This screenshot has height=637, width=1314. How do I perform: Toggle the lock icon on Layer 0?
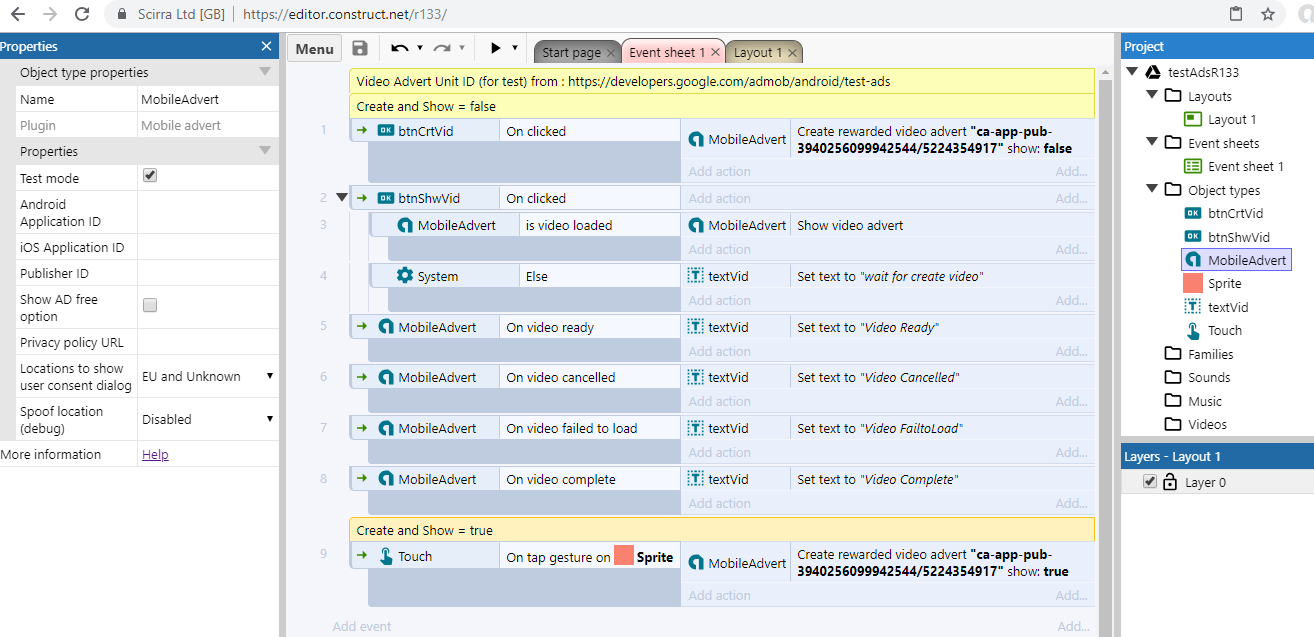1170,481
